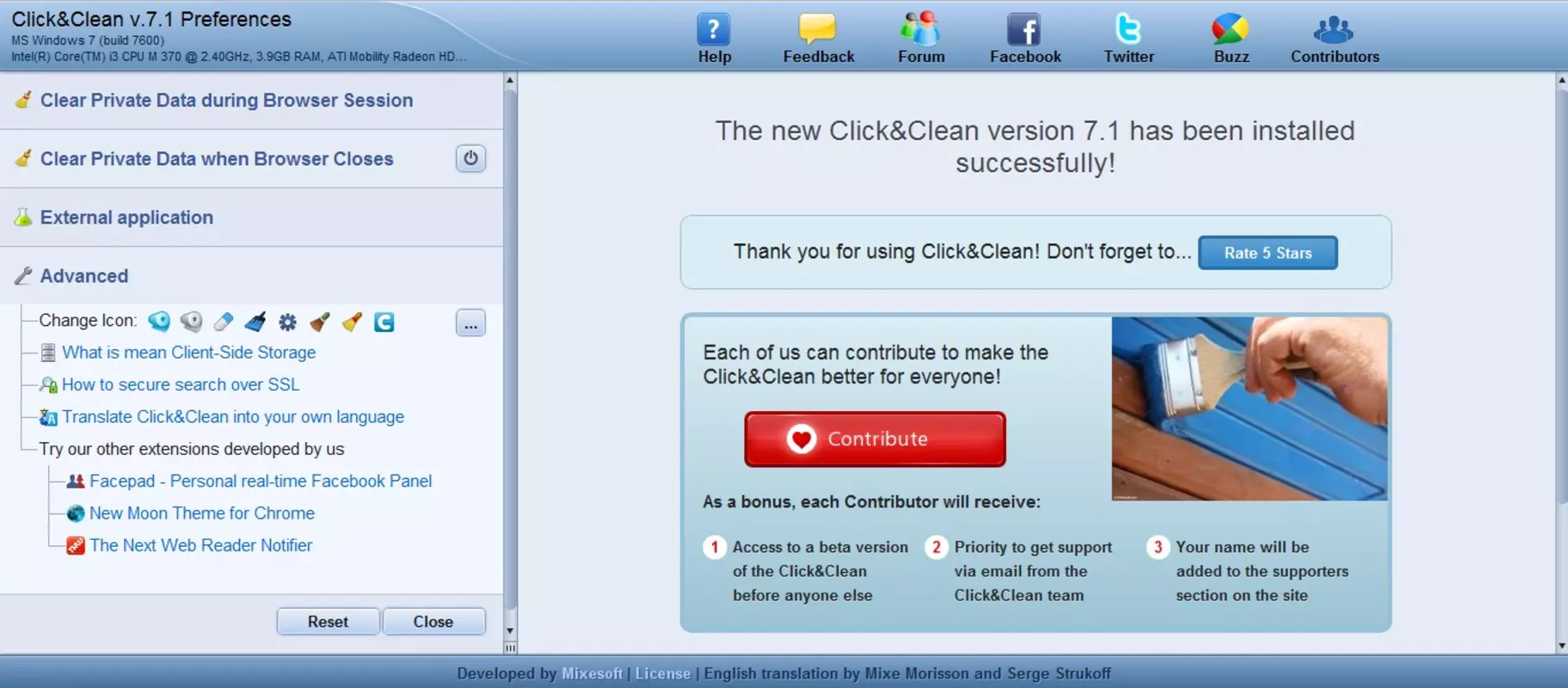Viewport: 1568px width, 688px height.
Task: Open the Buzz colorful icon
Action: tap(1230, 29)
